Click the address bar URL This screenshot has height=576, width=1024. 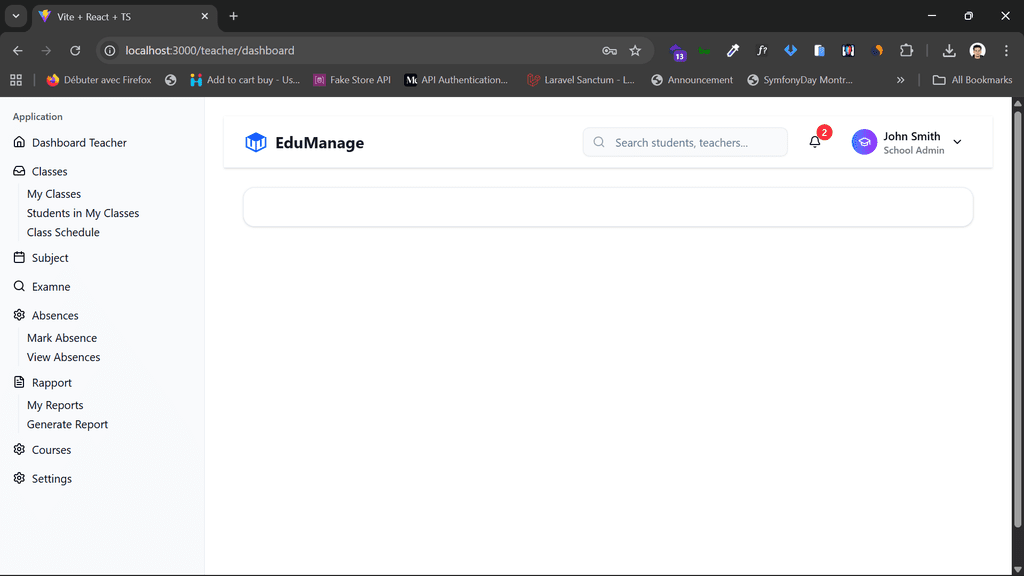coord(210,50)
